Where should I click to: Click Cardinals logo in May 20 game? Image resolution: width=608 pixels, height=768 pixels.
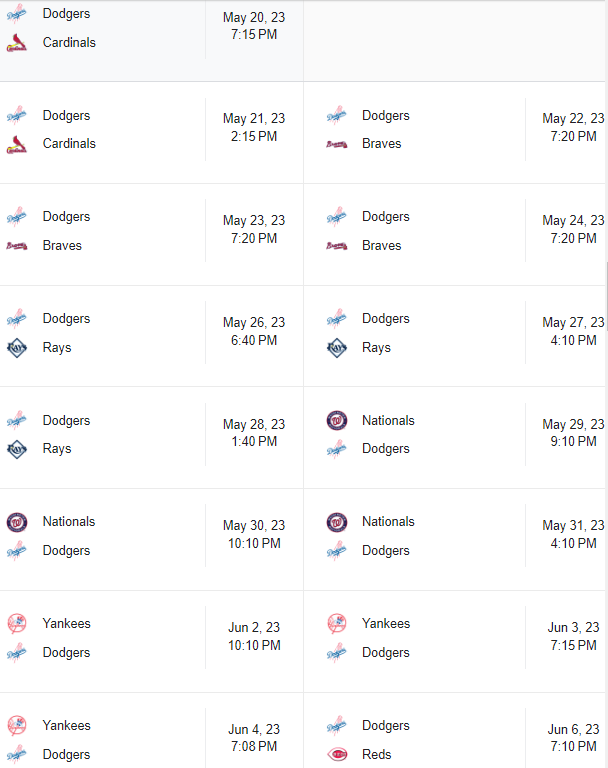[17, 43]
